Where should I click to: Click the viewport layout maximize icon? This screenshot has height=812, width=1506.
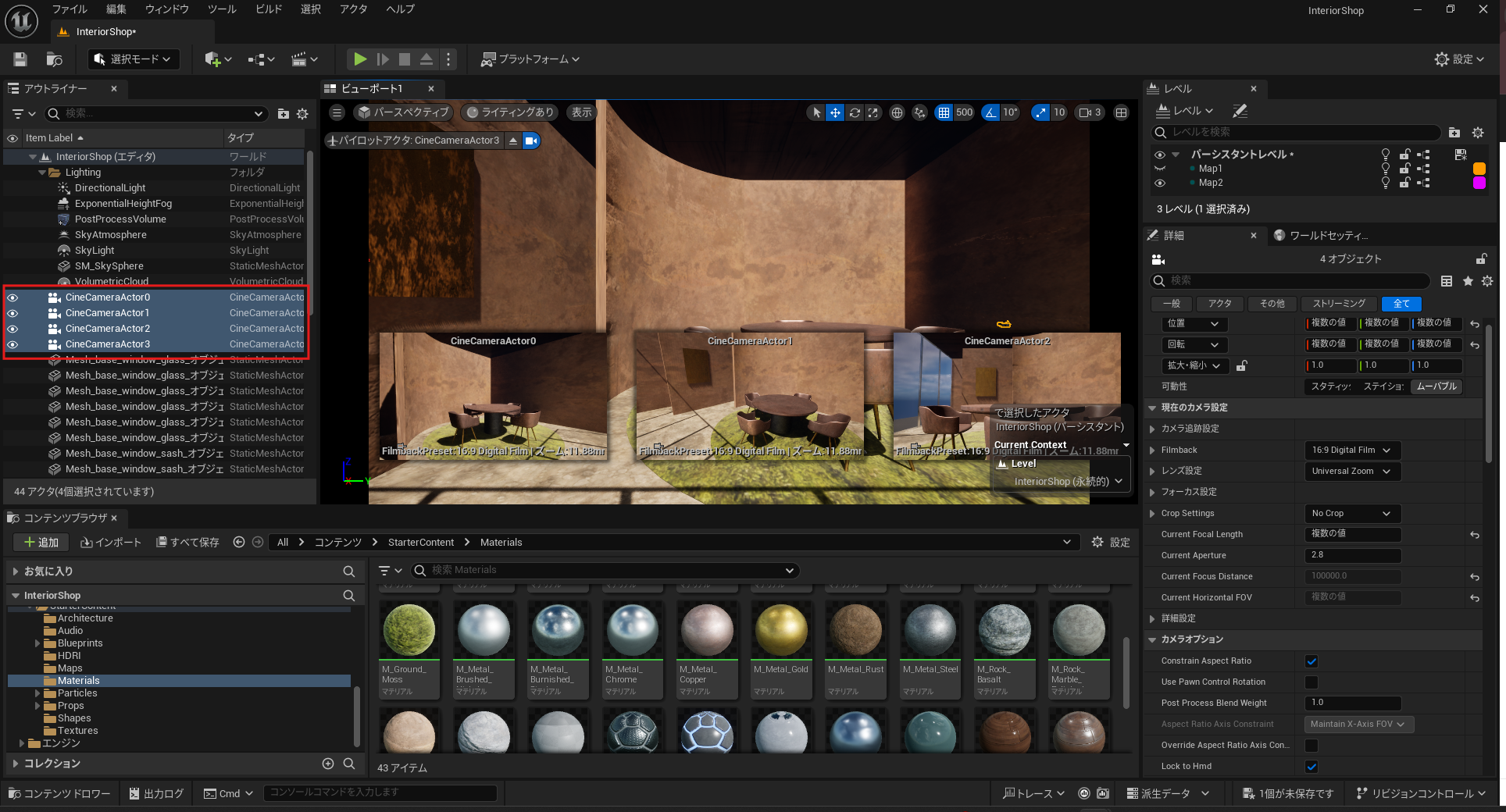1121,112
